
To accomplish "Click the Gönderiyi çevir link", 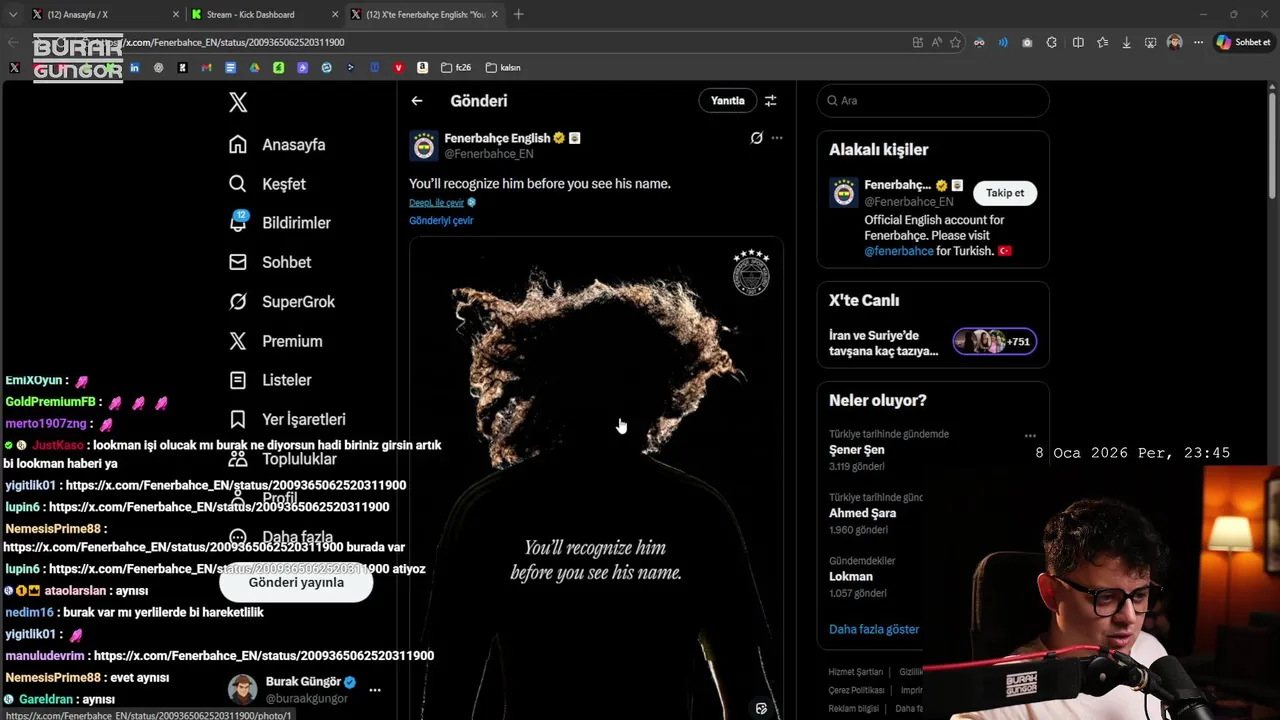I will 441,221.
